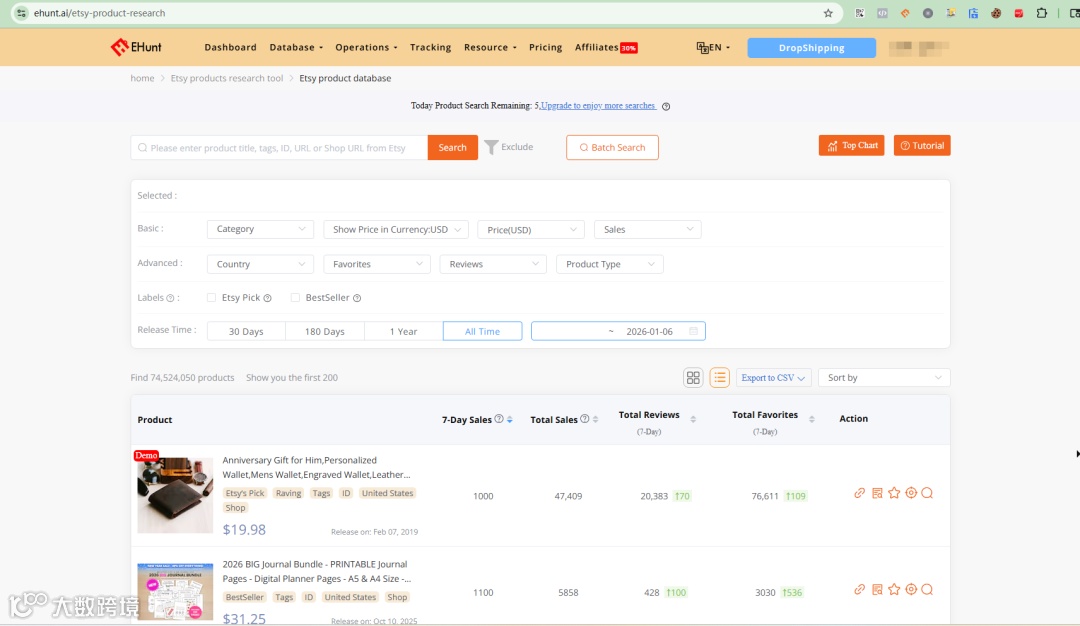
Task: Click the Batch Search button
Action: (612, 147)
